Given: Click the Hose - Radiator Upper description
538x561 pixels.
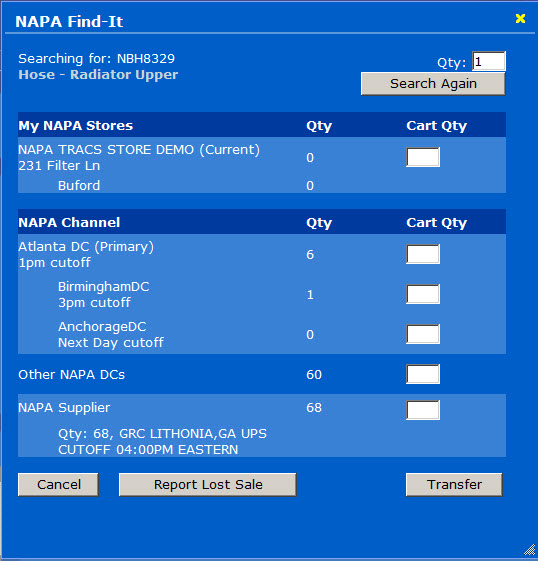Looking at the screenshot, I should coord(98,75).
